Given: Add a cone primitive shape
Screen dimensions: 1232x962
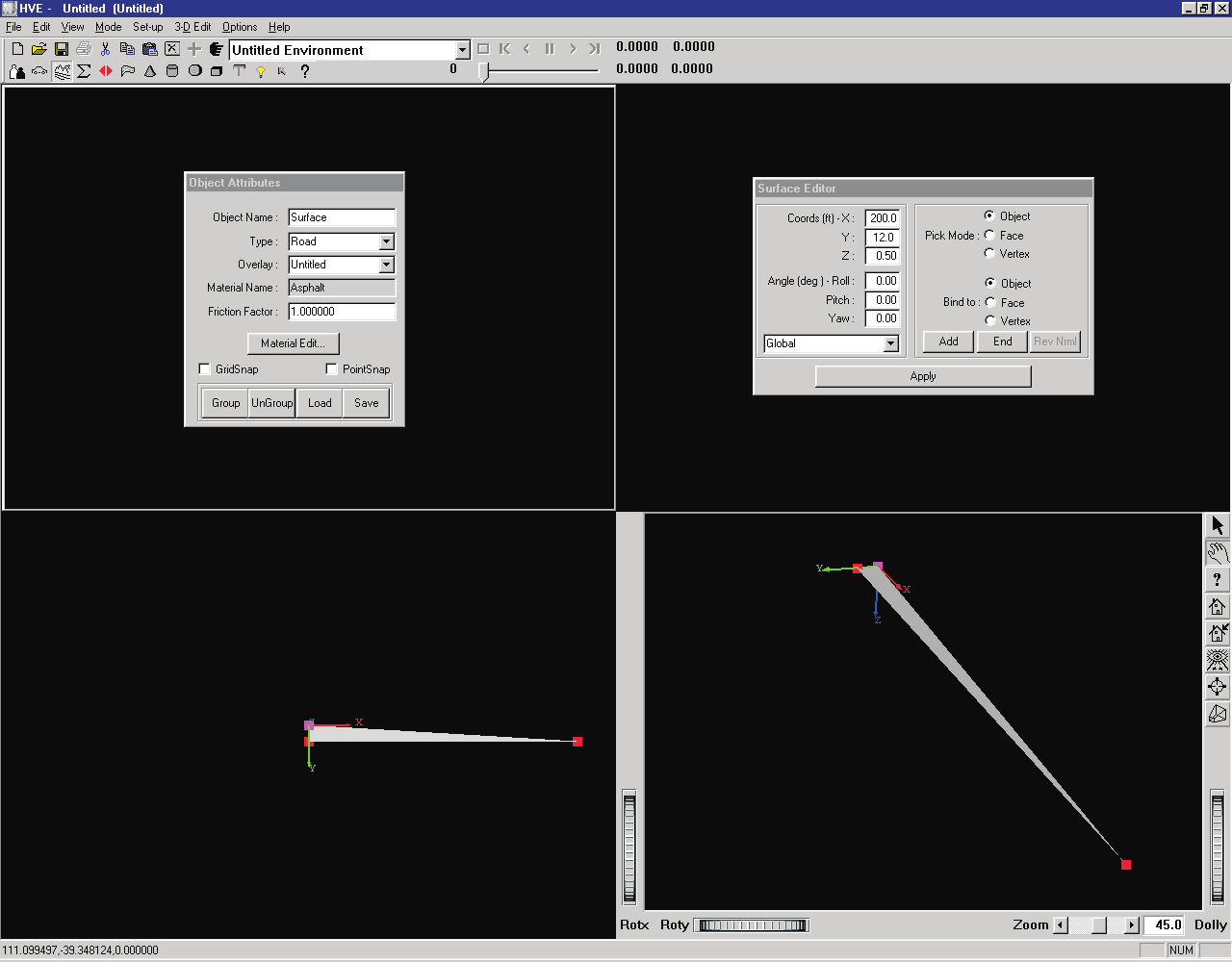Looking at the screenshot, I should tap(150, 71).
